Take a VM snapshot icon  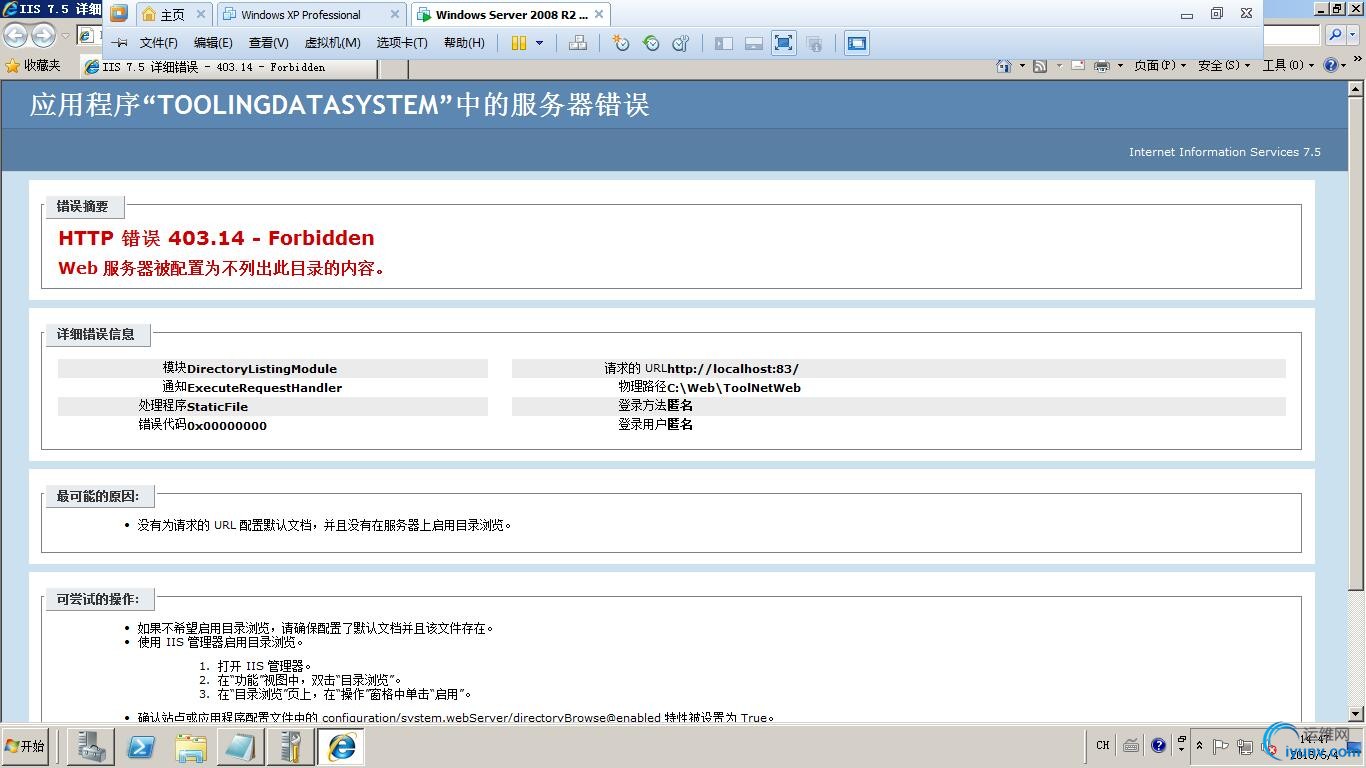pyautogui.click(x=621, y=43)
